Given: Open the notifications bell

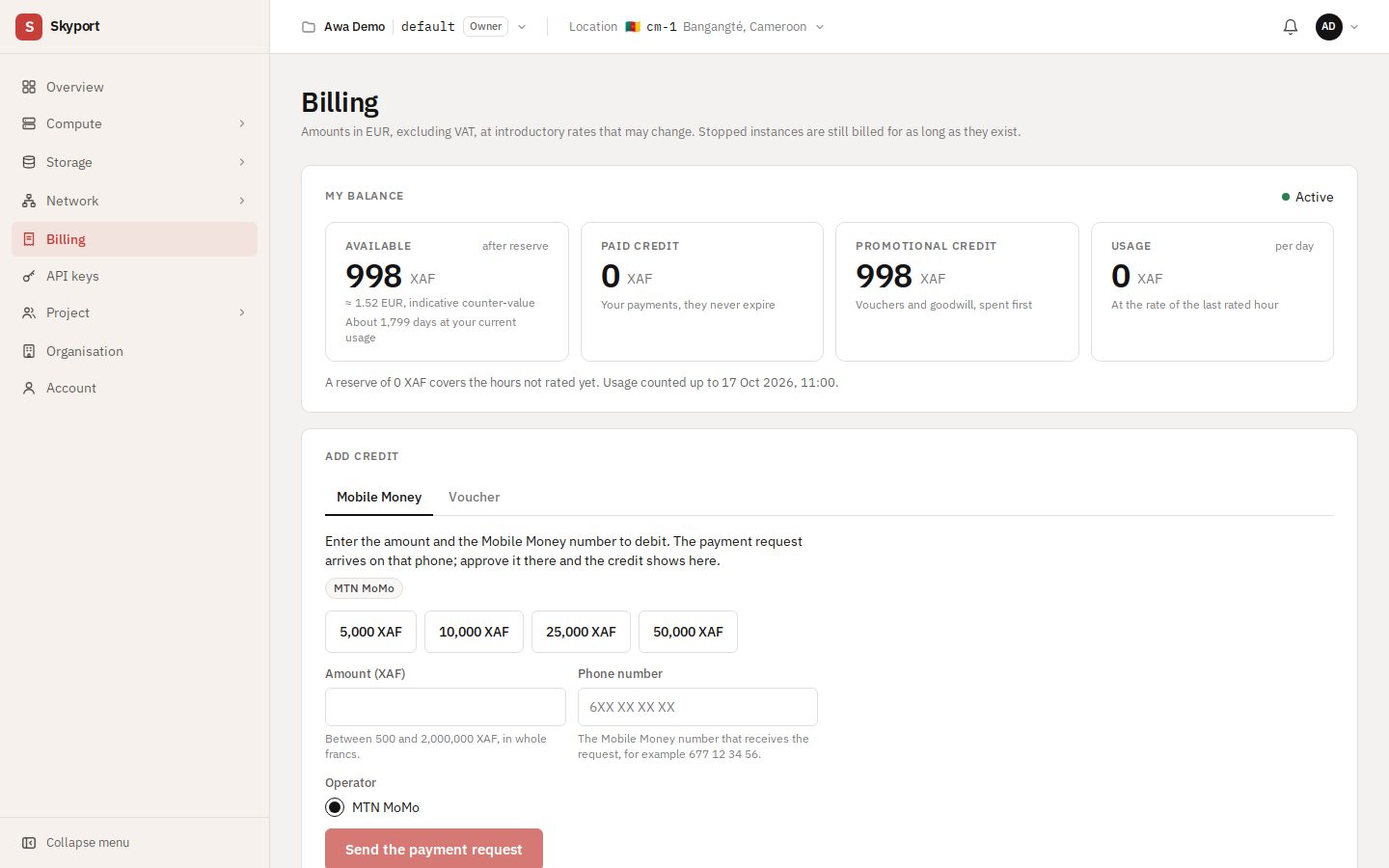Looking at the screenshot, I should [1291, 27].
